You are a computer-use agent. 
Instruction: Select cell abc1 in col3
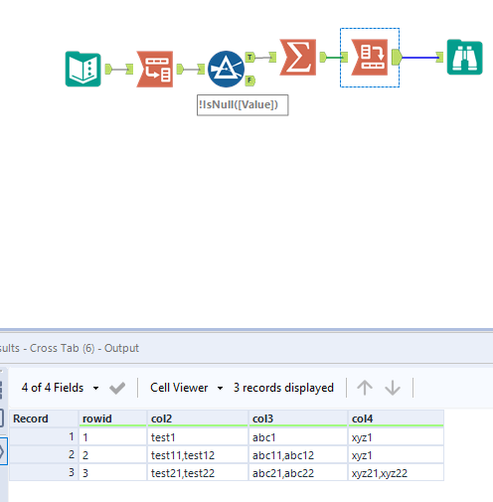tap(298, 437)
